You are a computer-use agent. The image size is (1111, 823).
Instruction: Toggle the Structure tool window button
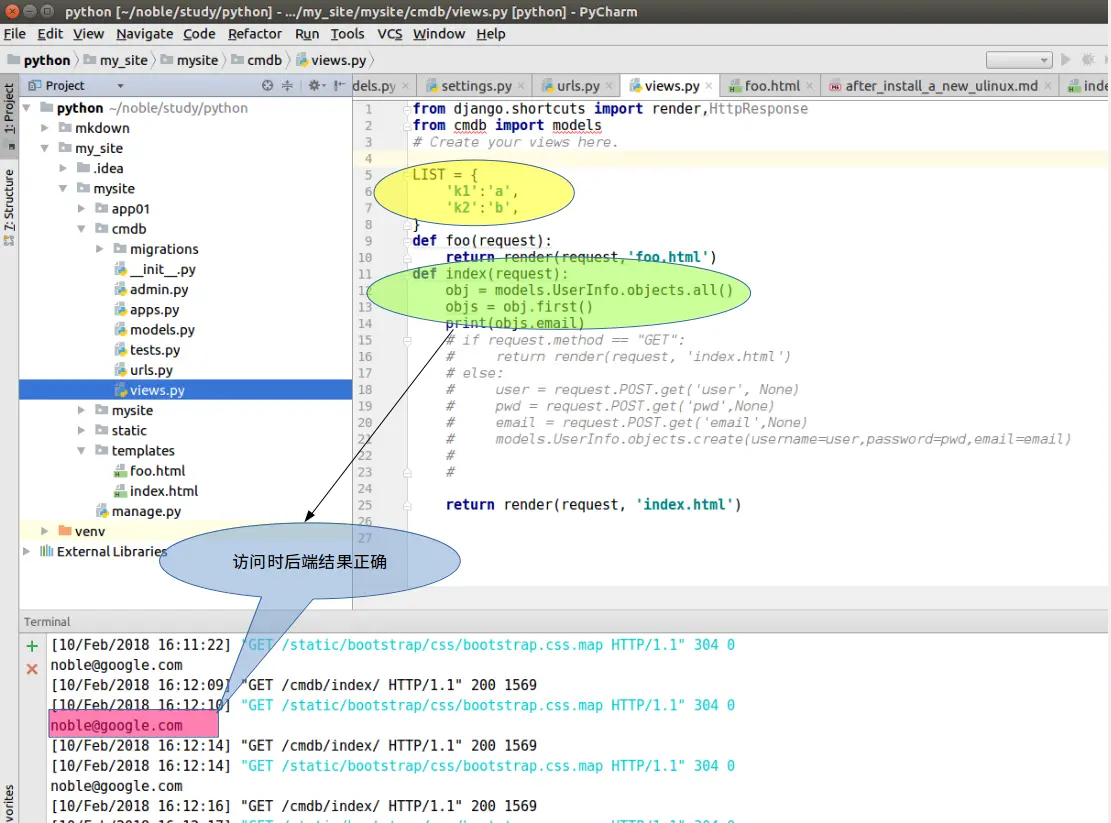[x=9, y=200]
